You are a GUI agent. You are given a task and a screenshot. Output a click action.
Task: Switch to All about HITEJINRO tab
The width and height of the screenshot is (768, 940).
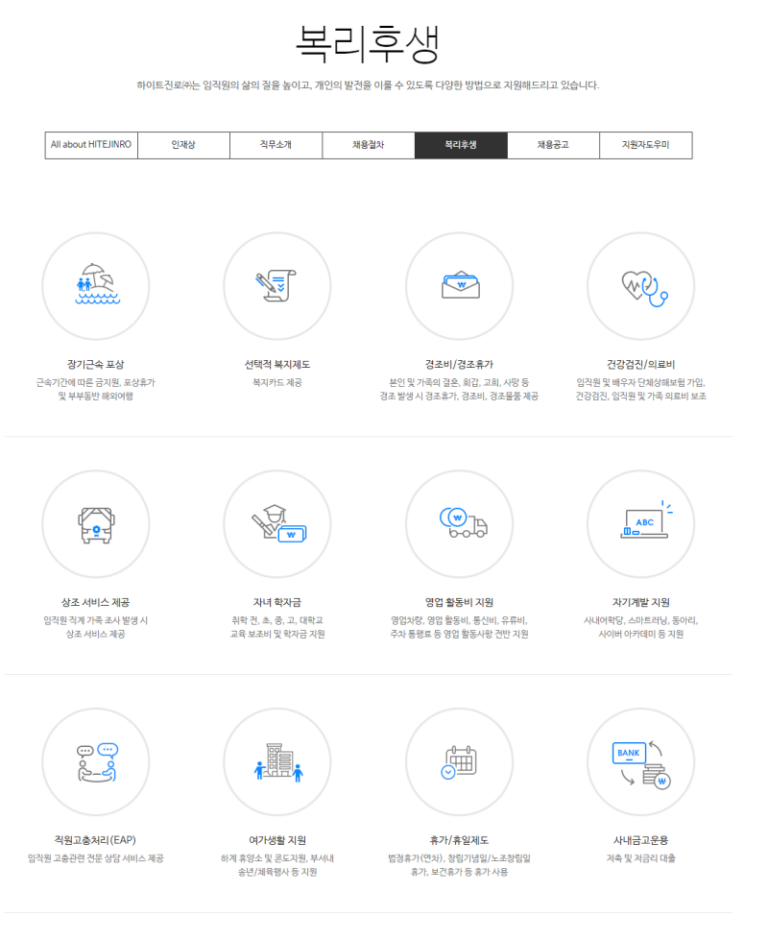[x=91, y=145]
